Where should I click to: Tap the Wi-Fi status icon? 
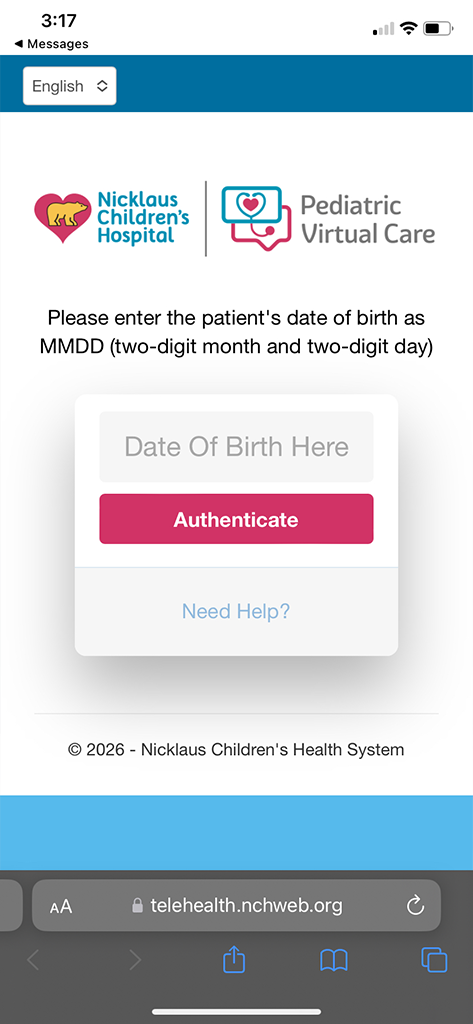click(x=409, y=28)
